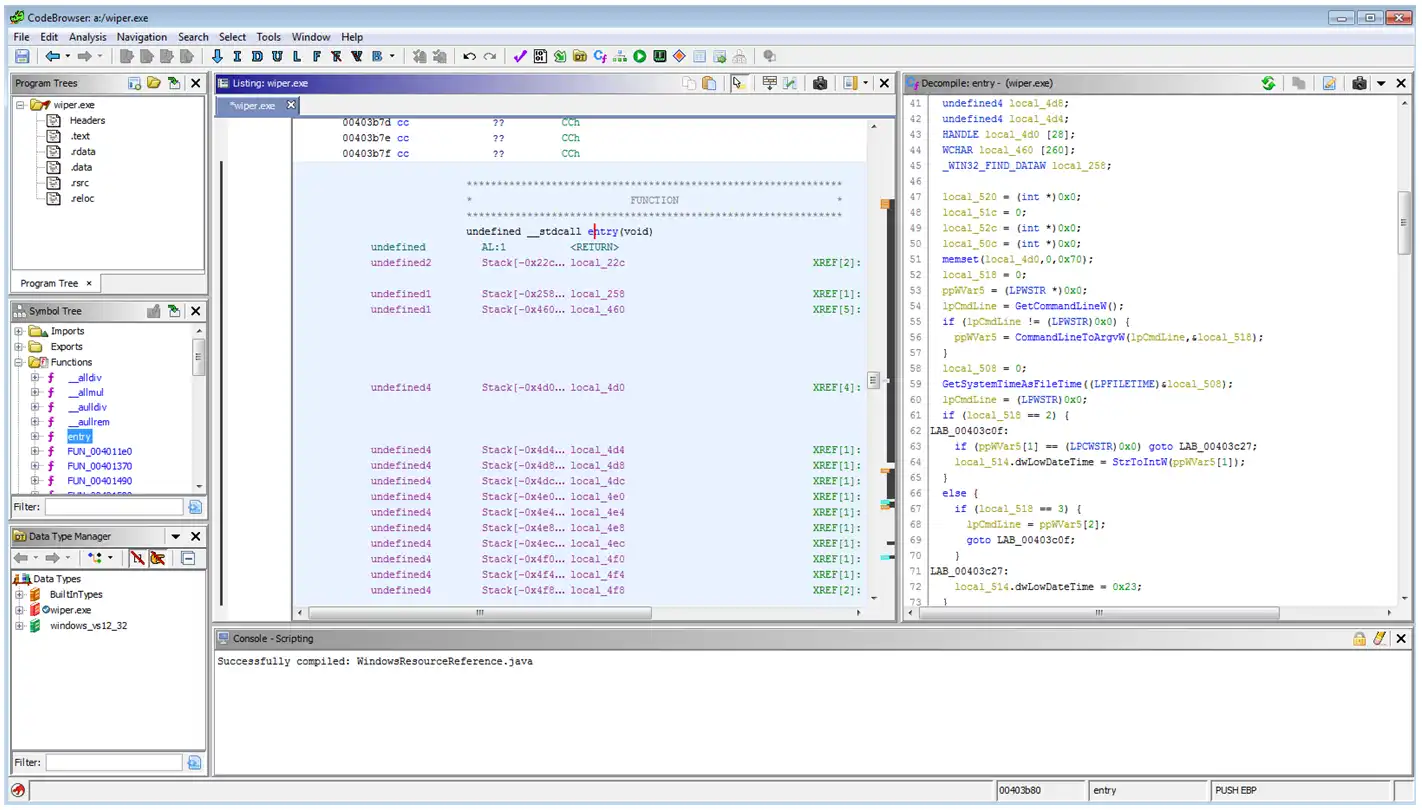Expand BuiltInTypes in Data Type Manager

click(x=19, y=595)
